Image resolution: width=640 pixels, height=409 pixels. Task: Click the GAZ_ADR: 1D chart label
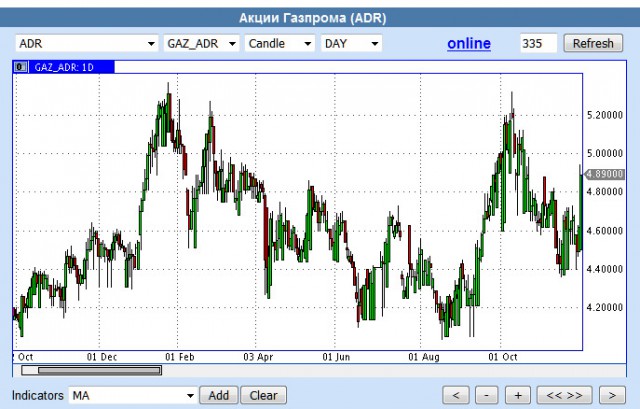[64, 67]
